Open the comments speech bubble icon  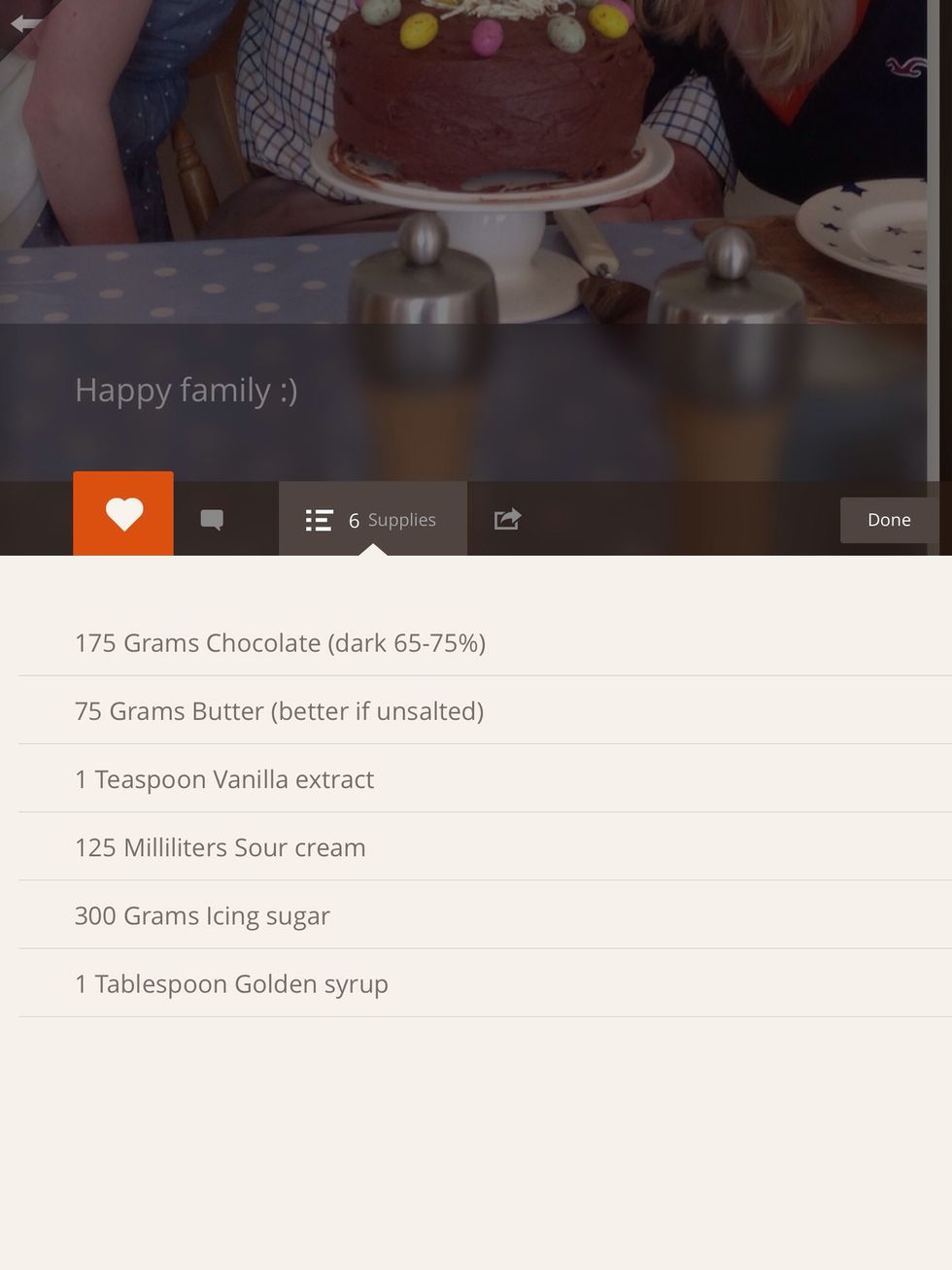(212, 520)
